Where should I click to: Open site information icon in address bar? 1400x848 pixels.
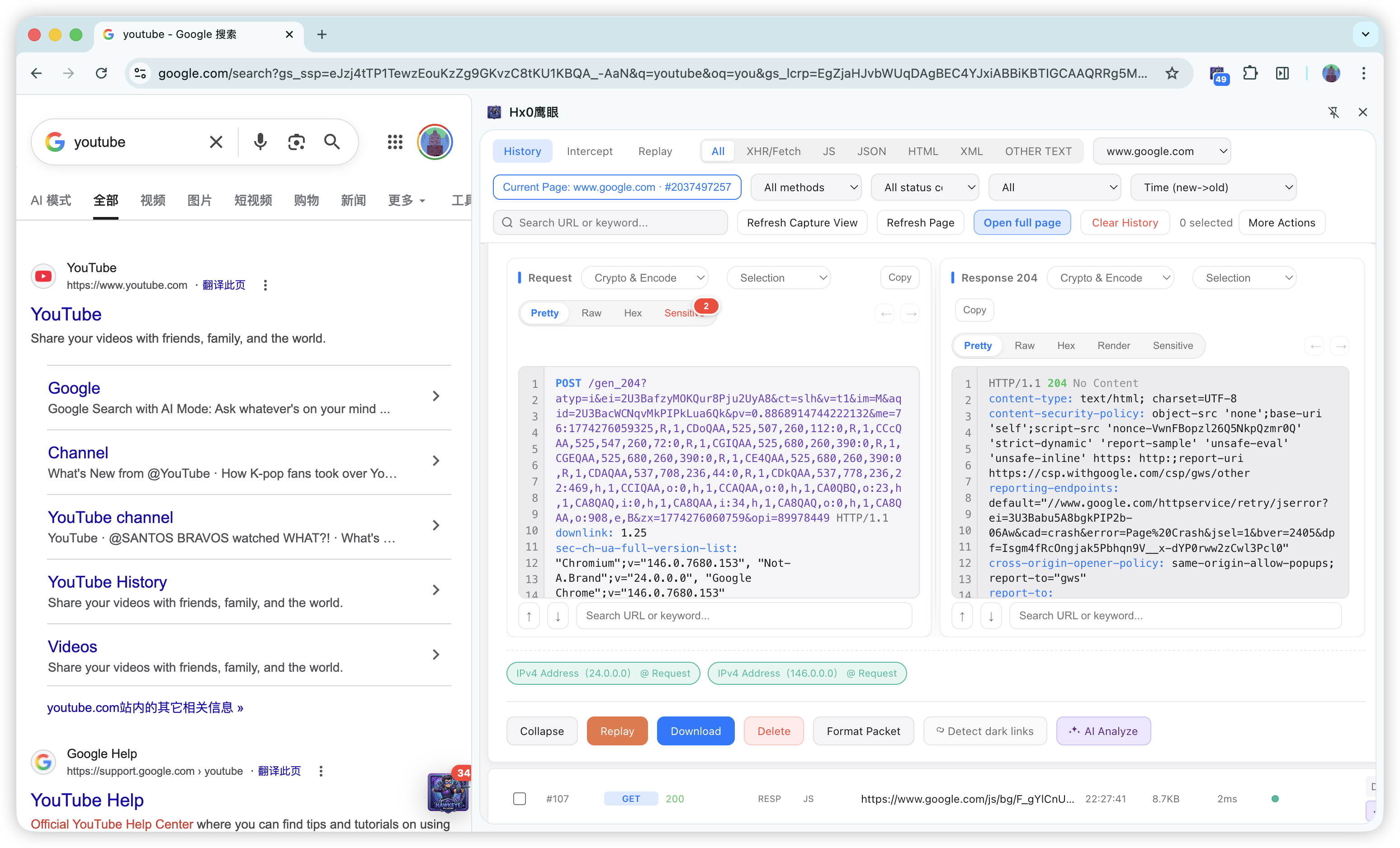(x=140, y=73)
